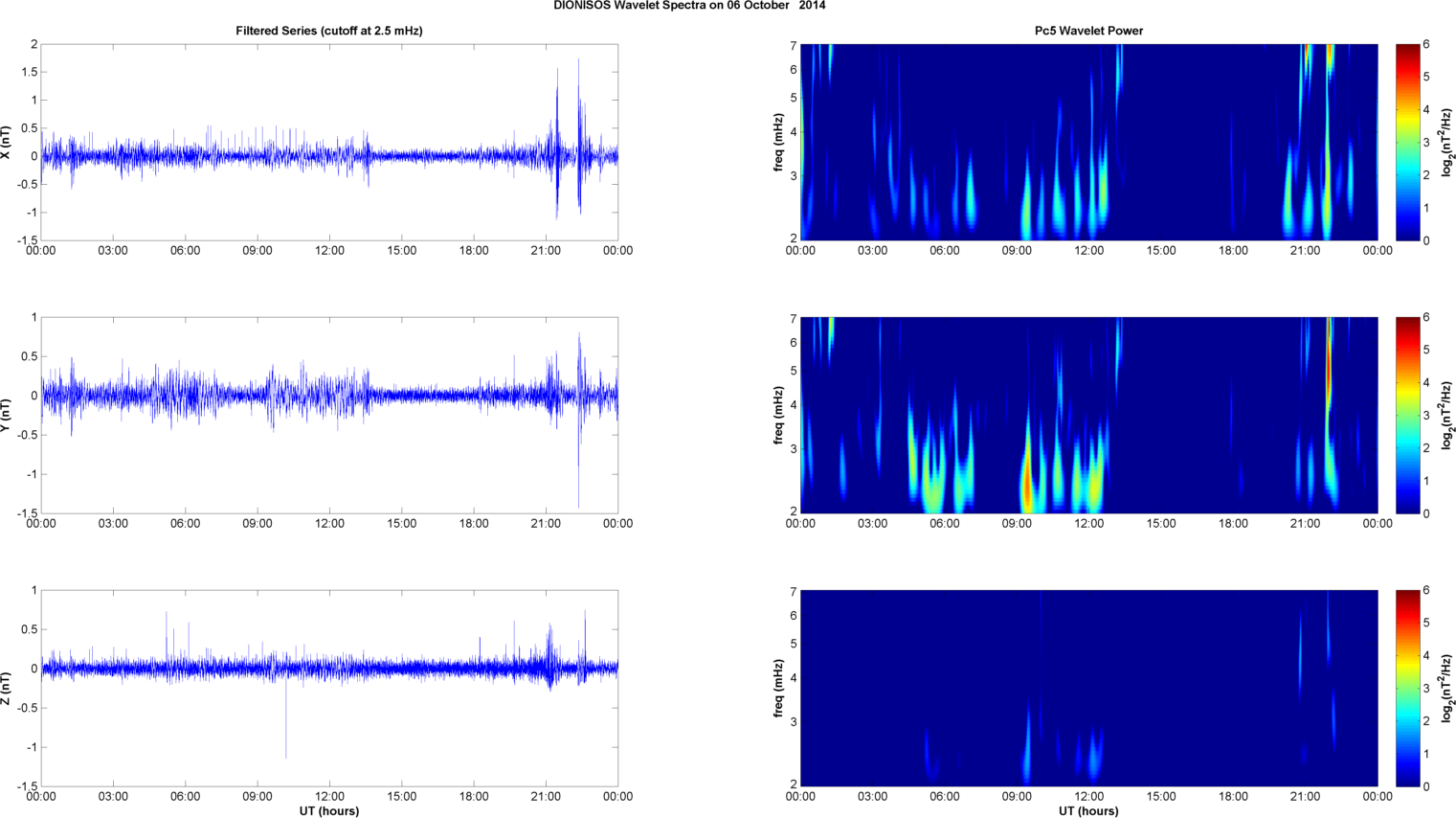Click the '15:00' tick under the X spectrogram
Viewport: 1456px width, 818px height.
click(x=1161, y=251)
